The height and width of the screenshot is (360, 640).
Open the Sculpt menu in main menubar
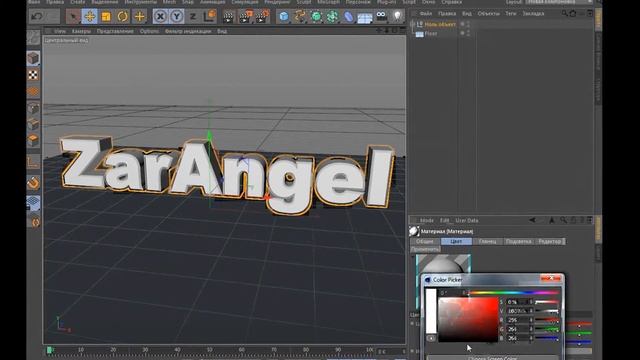[x=304, y=2]
